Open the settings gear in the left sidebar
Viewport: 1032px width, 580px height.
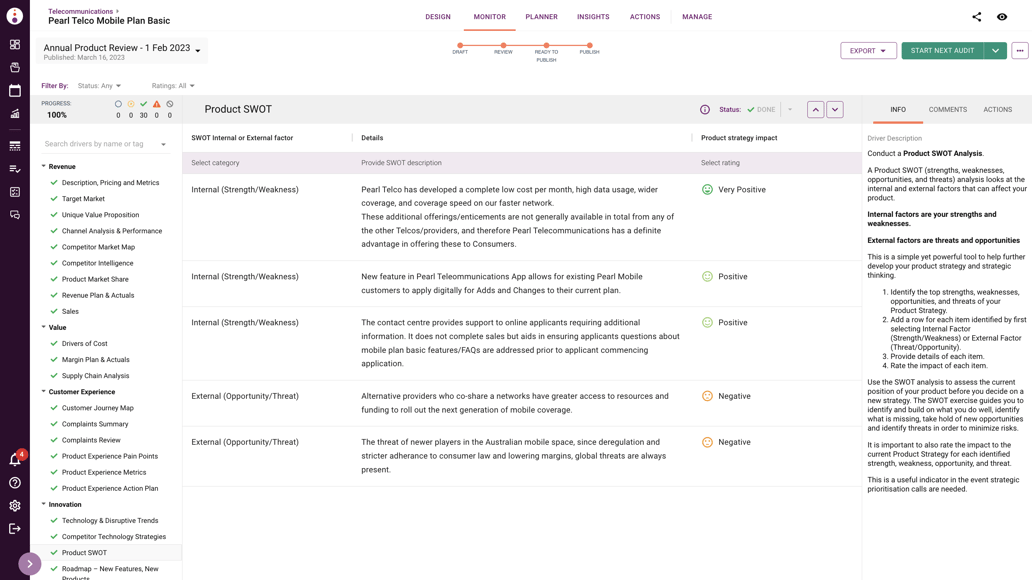tap(14, 506)
